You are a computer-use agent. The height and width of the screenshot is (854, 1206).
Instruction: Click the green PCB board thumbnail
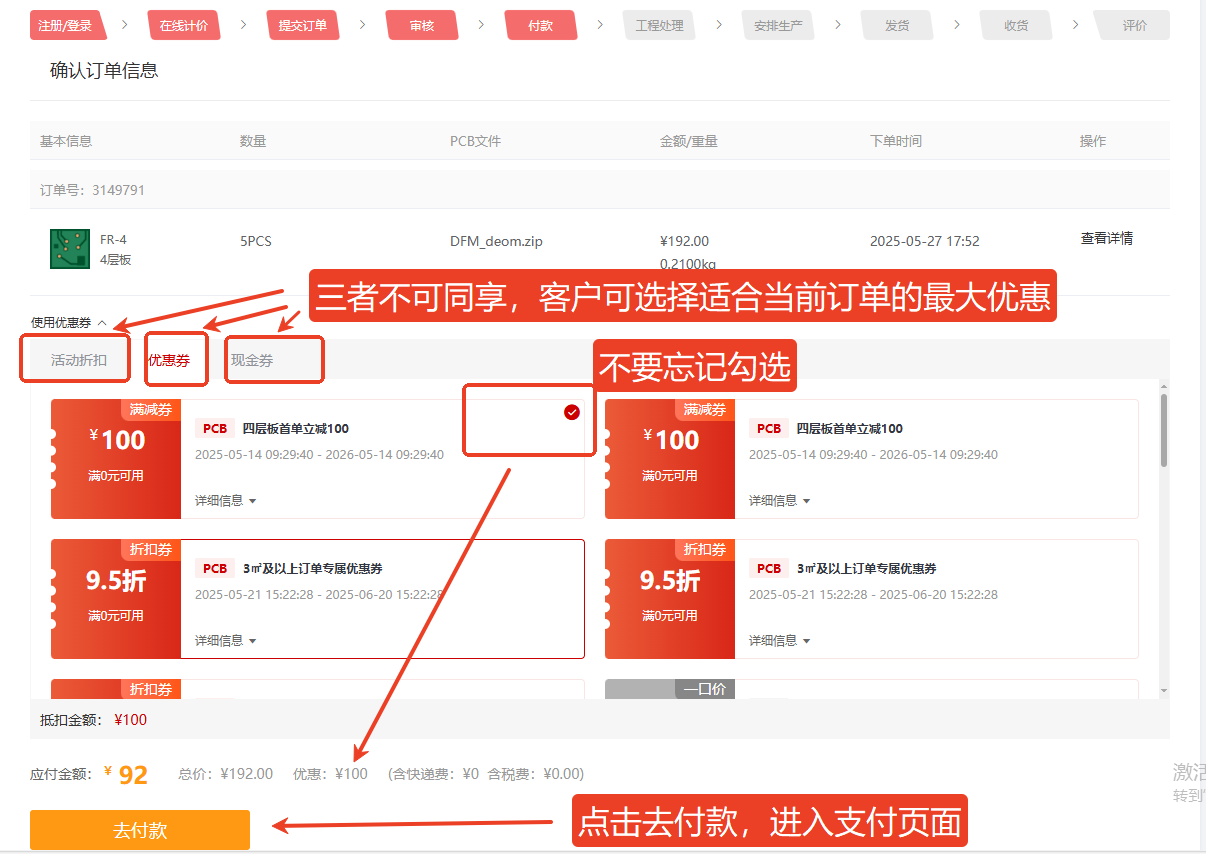click(70, 249)
